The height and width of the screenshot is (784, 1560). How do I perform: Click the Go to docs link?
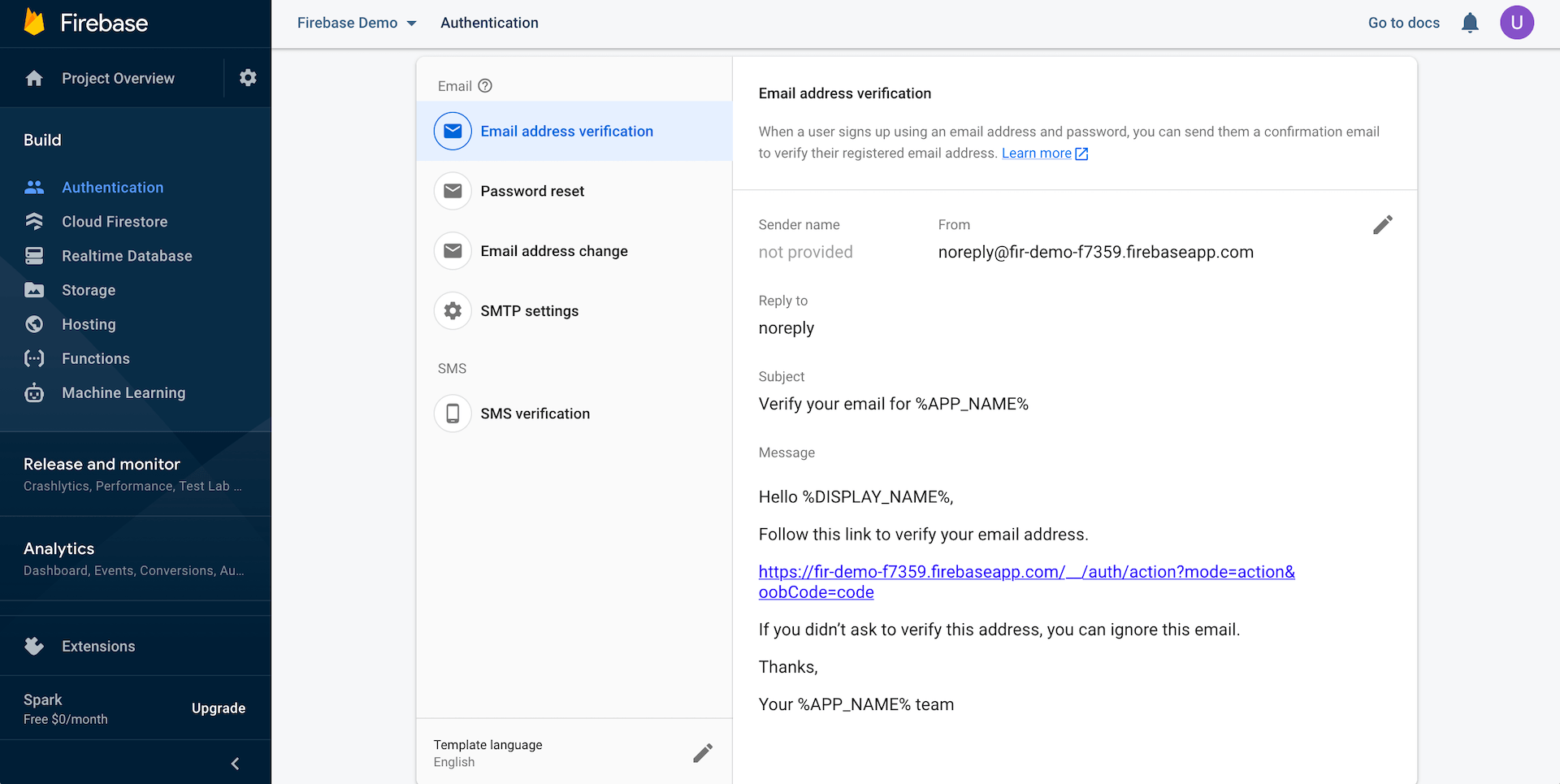pyautogui.click(x=1403, y=23)
